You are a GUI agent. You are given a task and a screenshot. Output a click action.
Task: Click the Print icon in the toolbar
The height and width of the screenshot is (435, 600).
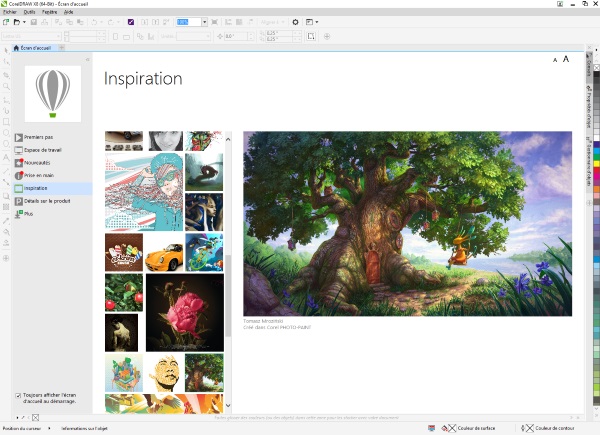click(x=44, y=22)
